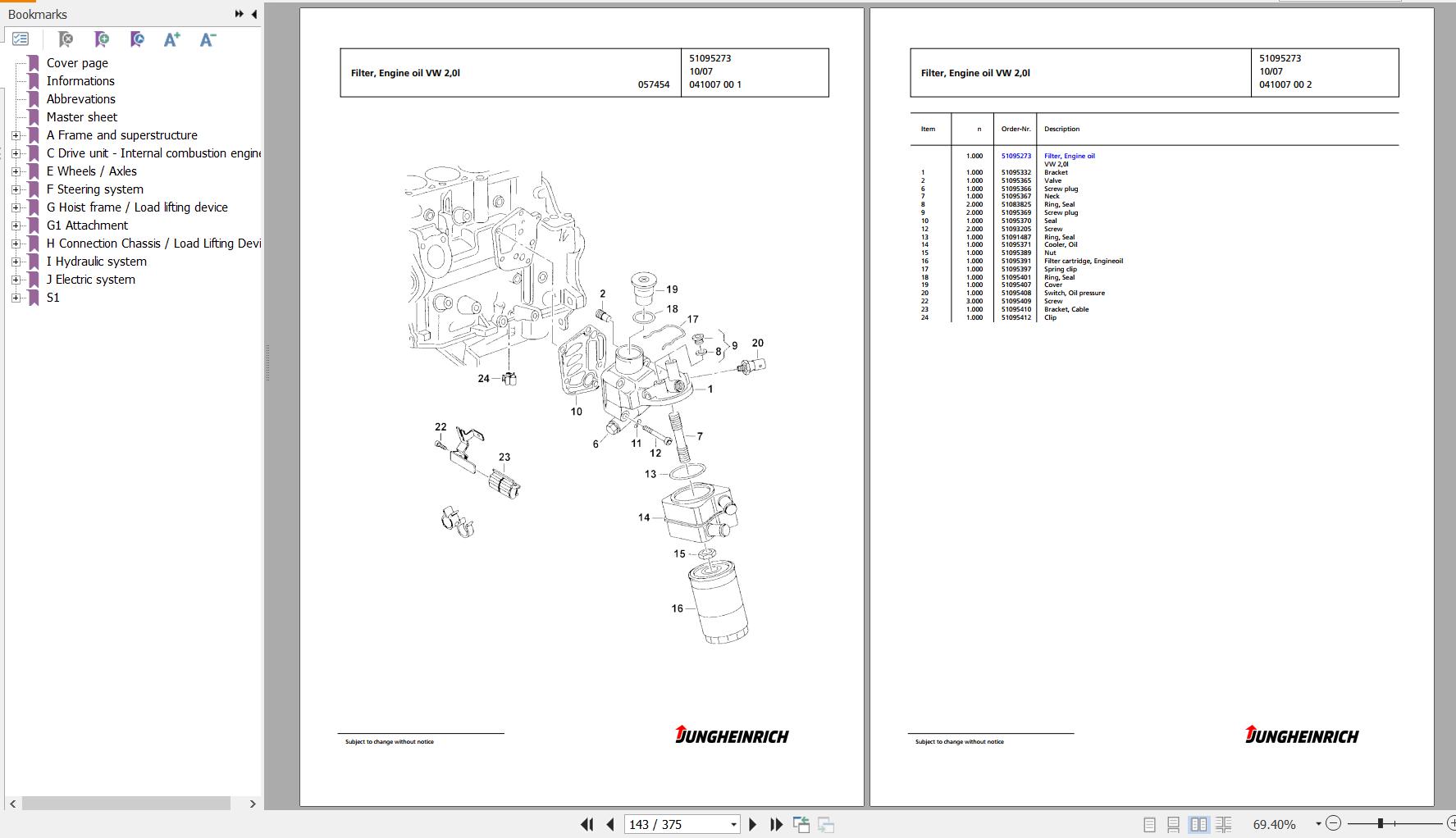The image size is (1456, 838).
Task: Expand the A Frame and superstructure bookmark
Action: [16, 135]
